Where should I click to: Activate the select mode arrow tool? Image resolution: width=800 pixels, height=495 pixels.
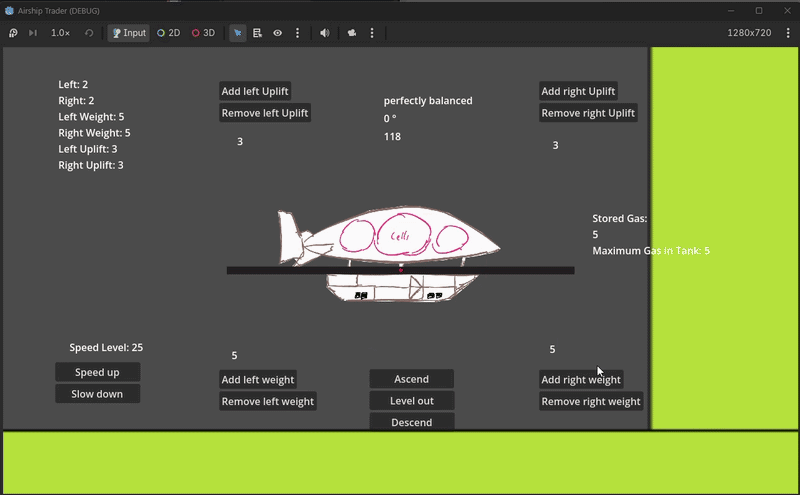pos(238,33)
